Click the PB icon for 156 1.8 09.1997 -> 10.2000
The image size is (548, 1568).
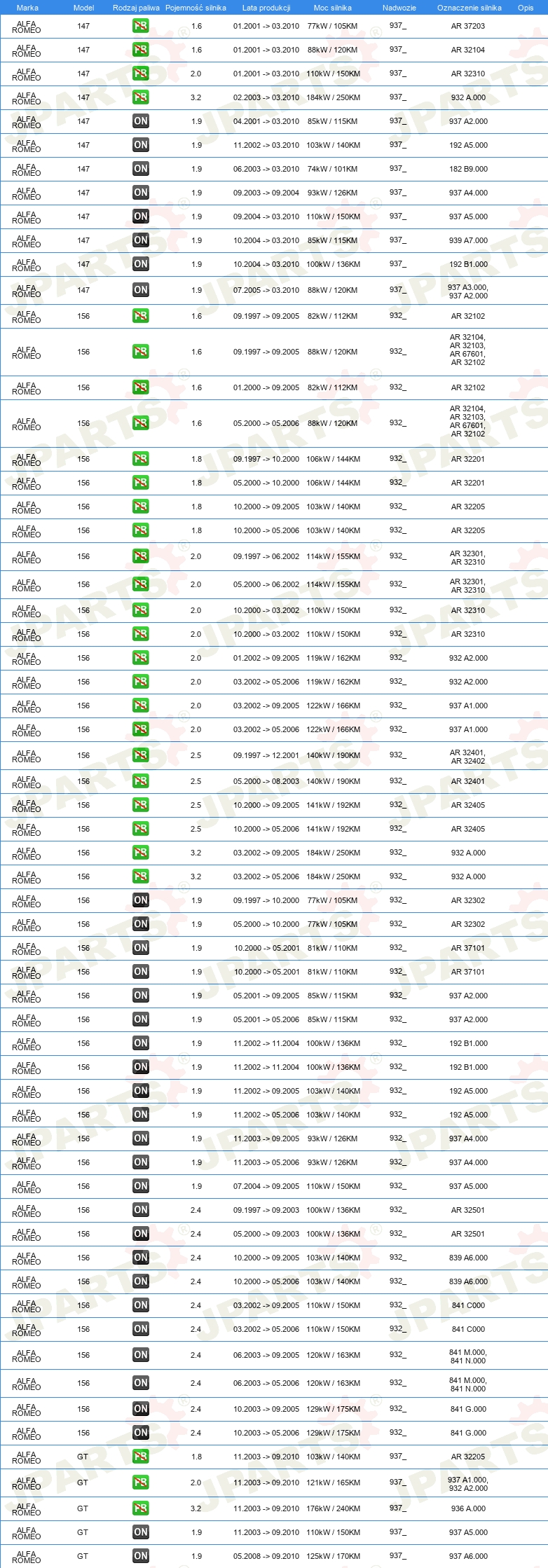coord(140,459)
